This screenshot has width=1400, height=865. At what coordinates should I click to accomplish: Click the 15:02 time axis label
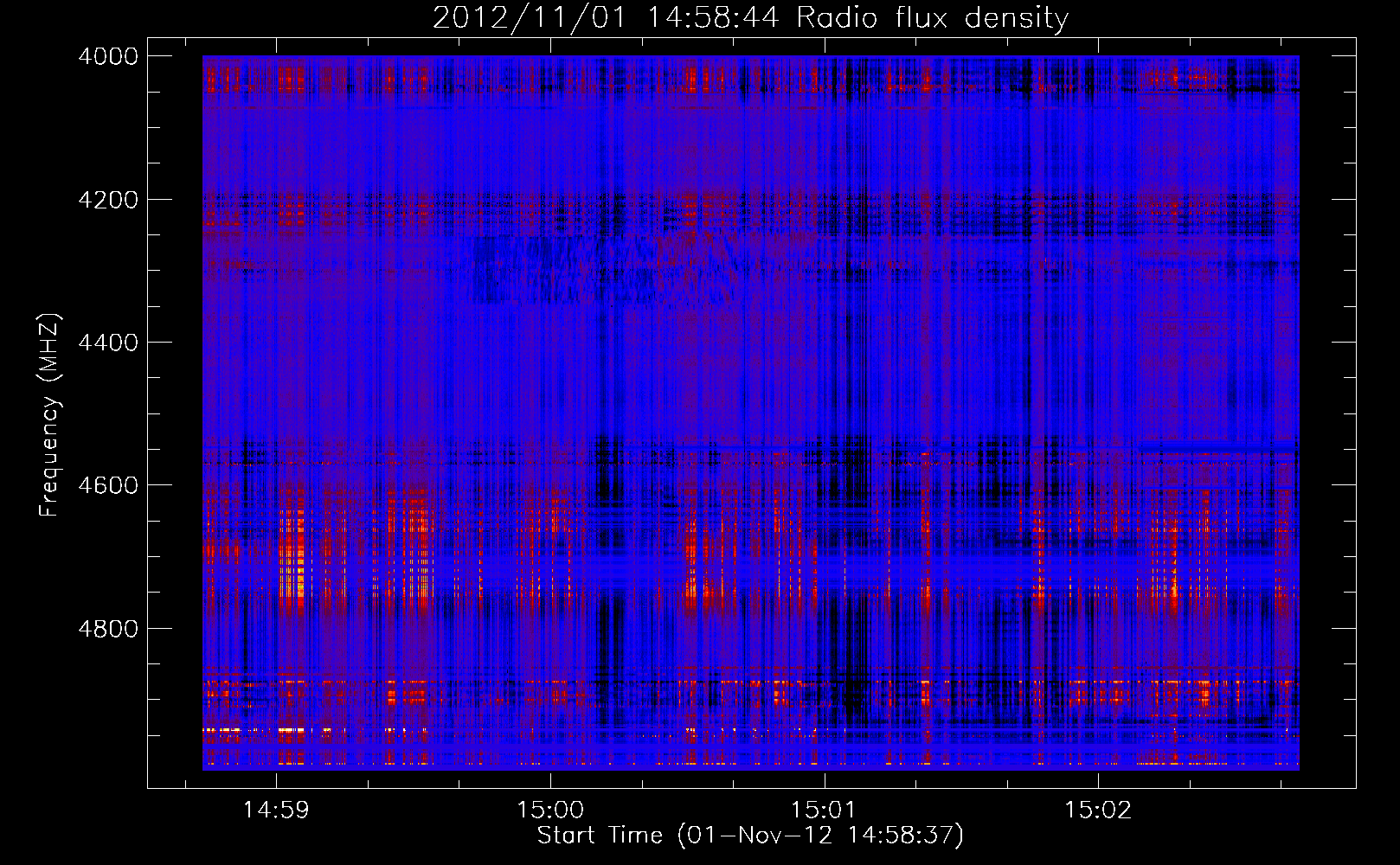coord(1098,811)
